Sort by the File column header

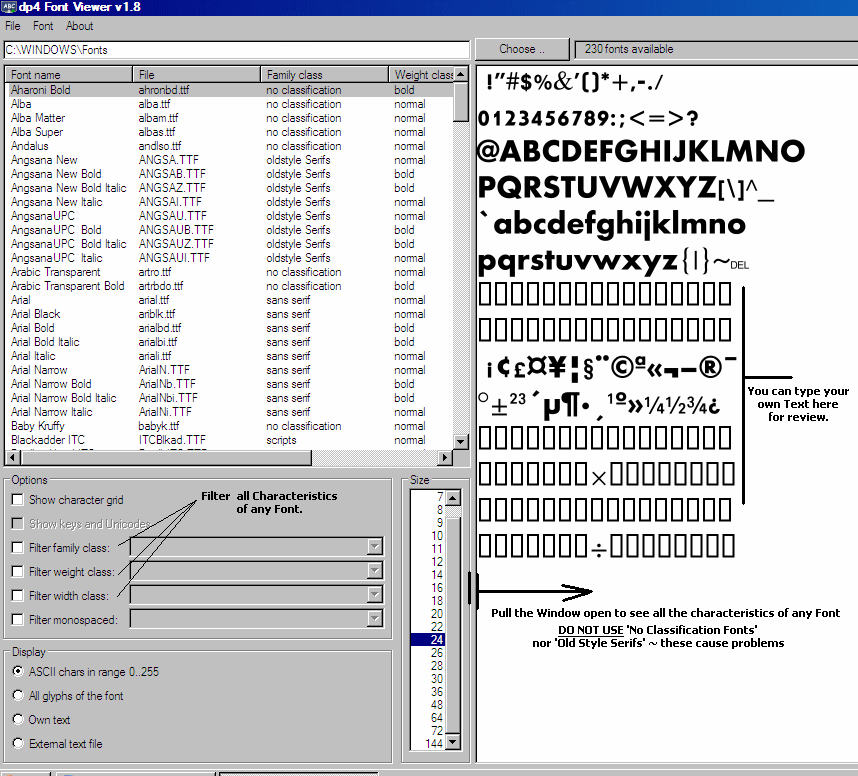[x=196, y=74]
